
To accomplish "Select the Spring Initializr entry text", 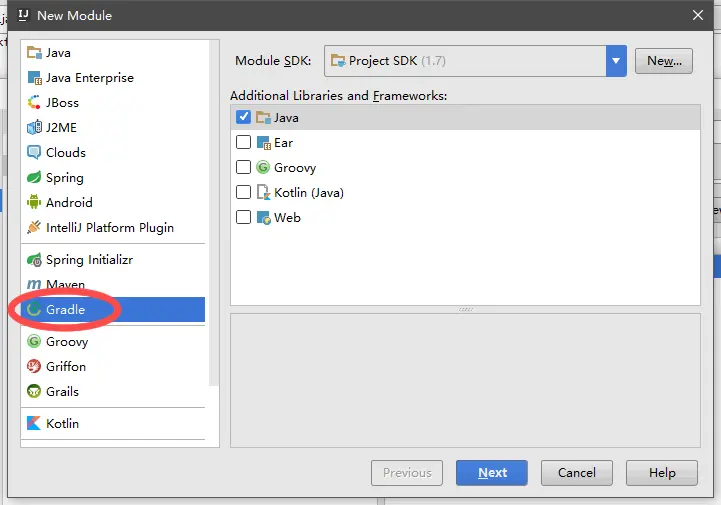I will (89, 260).
